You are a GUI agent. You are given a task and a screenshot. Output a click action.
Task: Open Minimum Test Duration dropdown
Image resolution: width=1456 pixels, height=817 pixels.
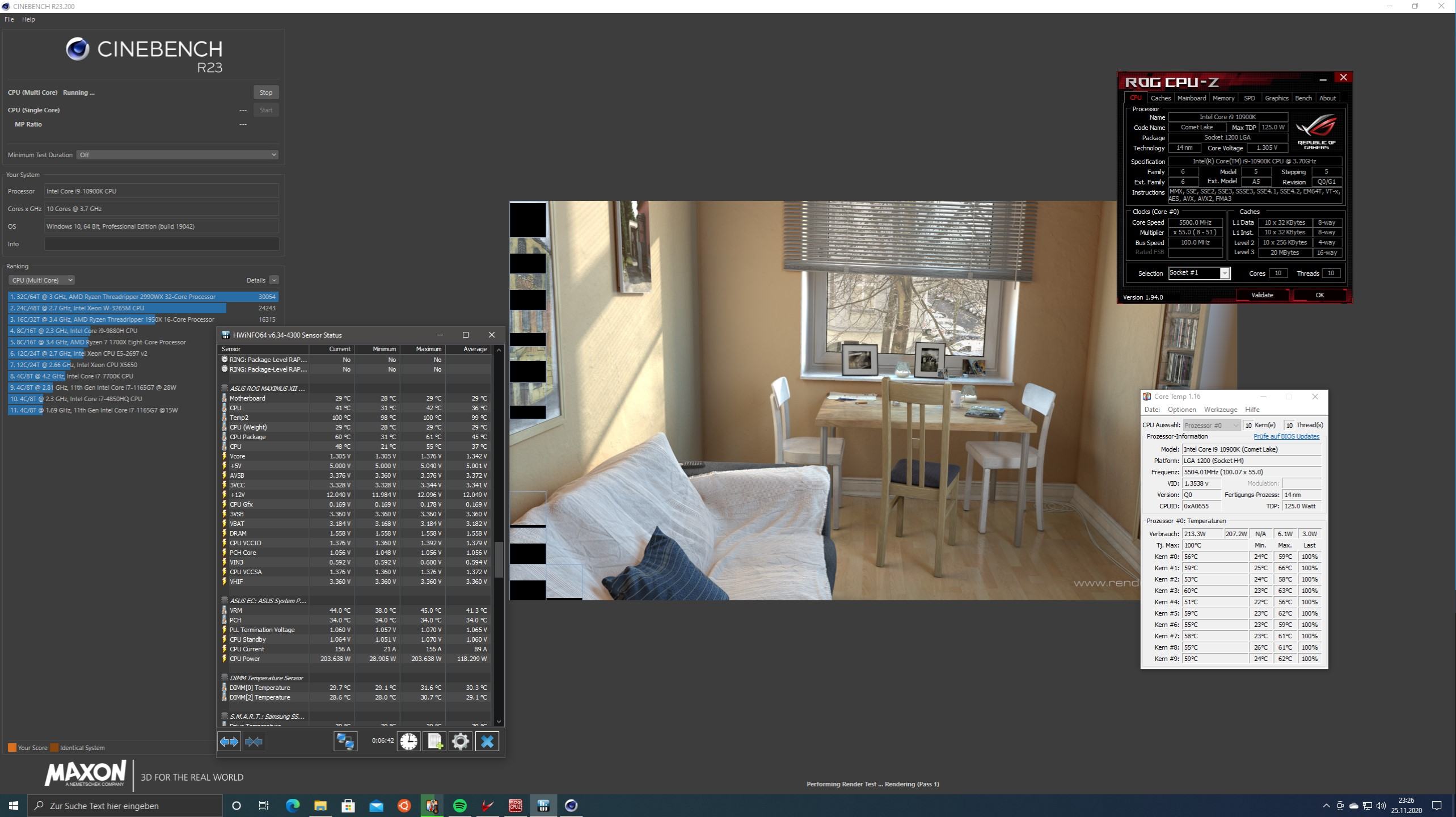pos(178,155)
